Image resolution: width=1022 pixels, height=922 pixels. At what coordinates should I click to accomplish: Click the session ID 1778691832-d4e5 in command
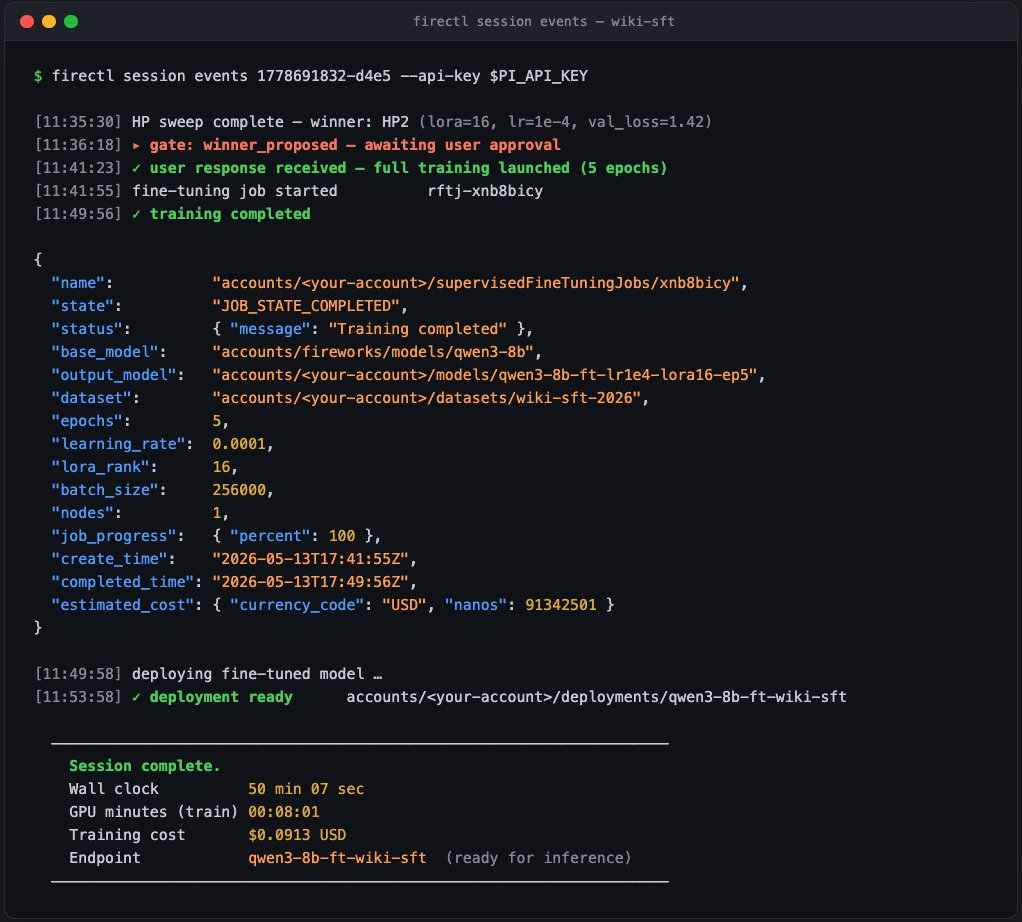324,76
